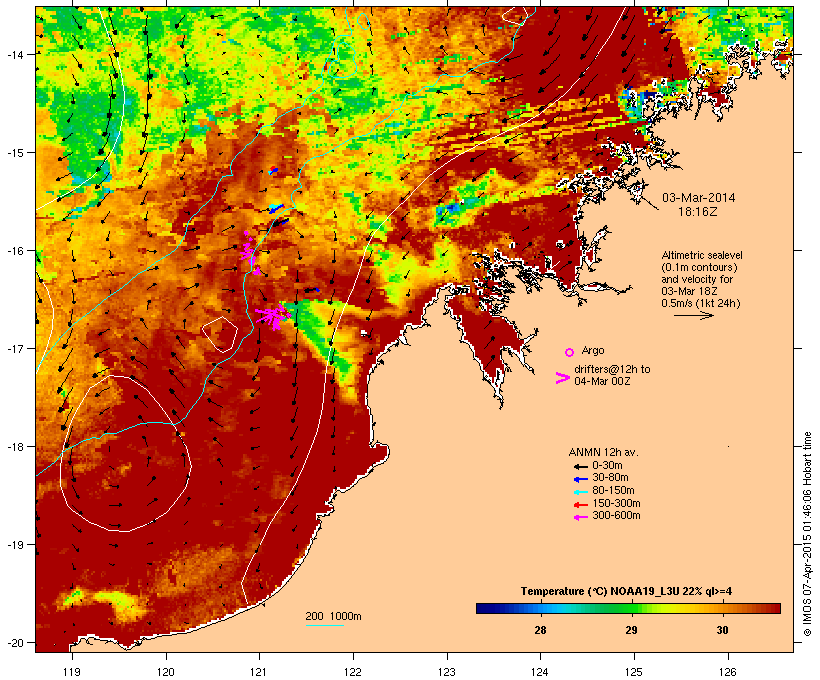Click the latitude label -16
This screenshot has width=820, height=680.
[x=14, y=251]
